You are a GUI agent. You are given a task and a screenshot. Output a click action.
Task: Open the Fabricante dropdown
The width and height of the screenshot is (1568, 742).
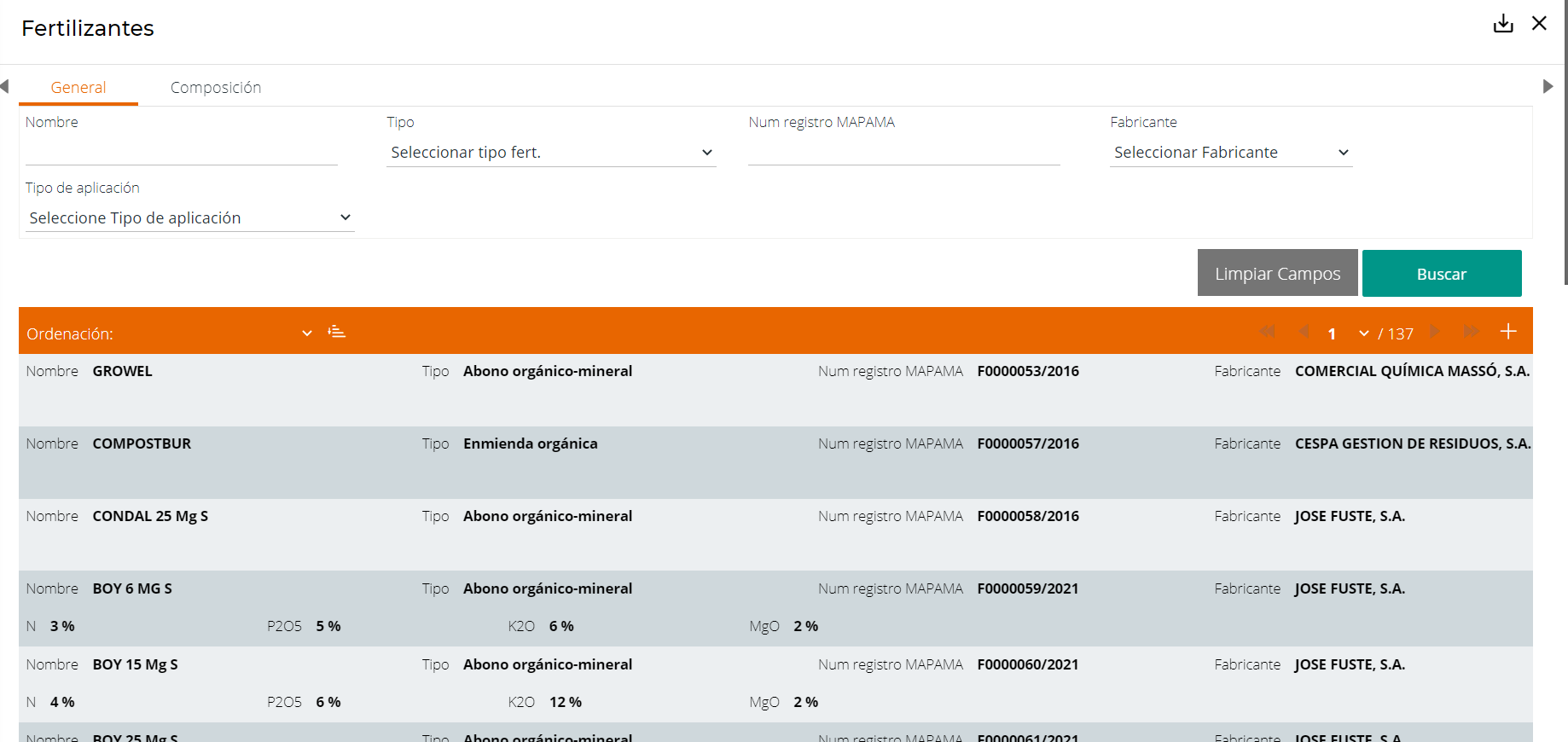(1230, 153)
